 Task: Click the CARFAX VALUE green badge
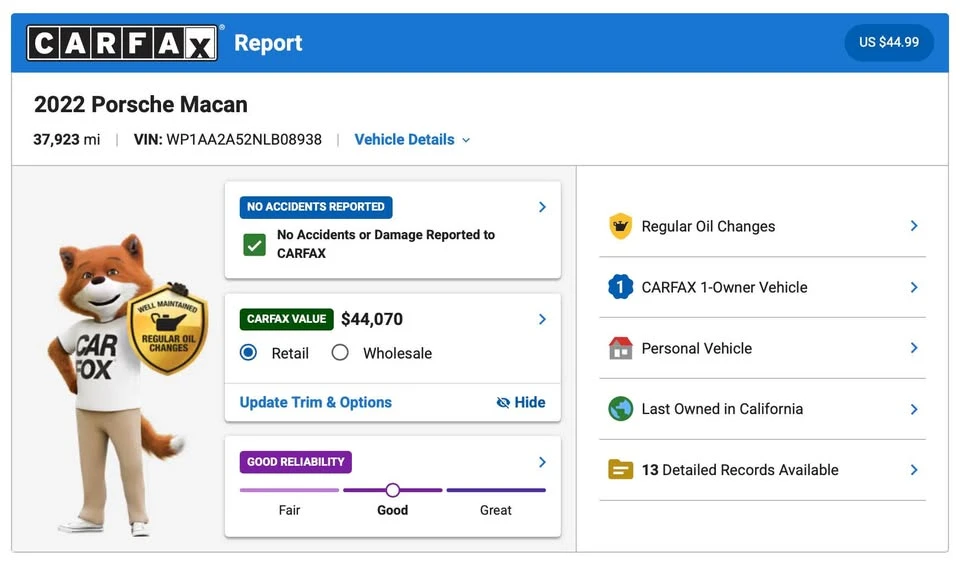click(287, 319)
